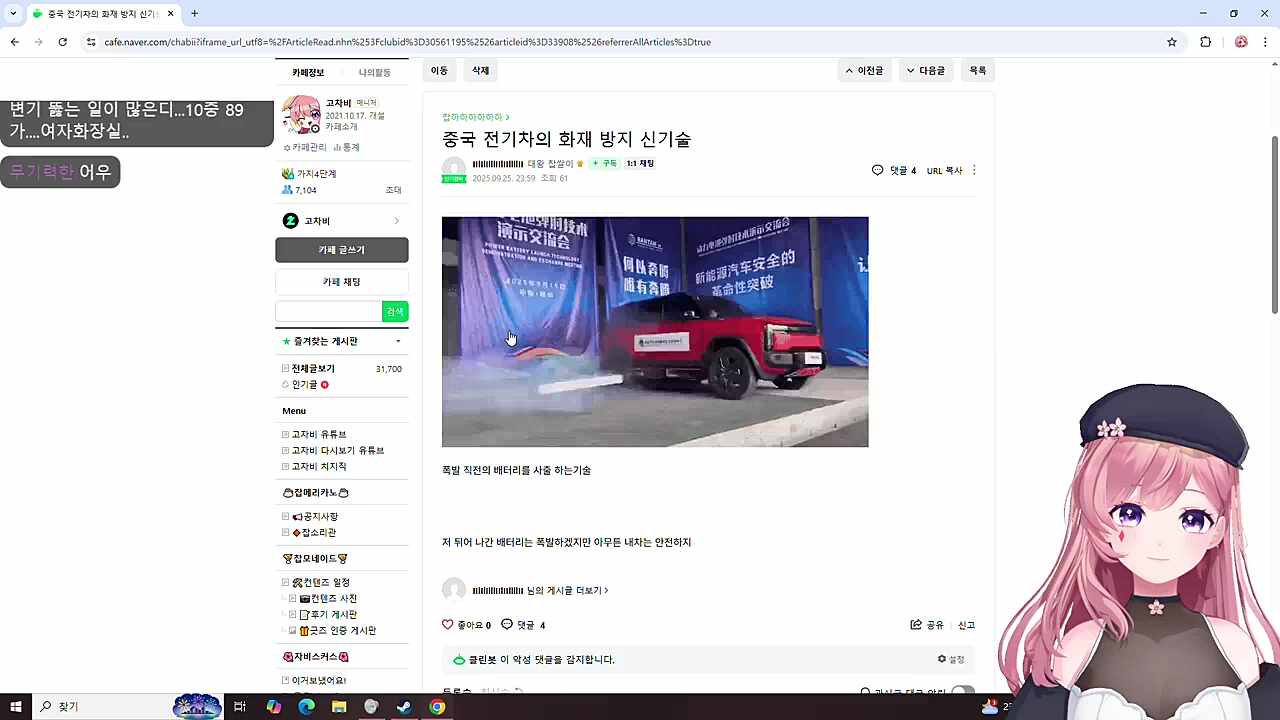Bookmark this page with the star icon
1280x720 pixels.
click(1172, 42)
